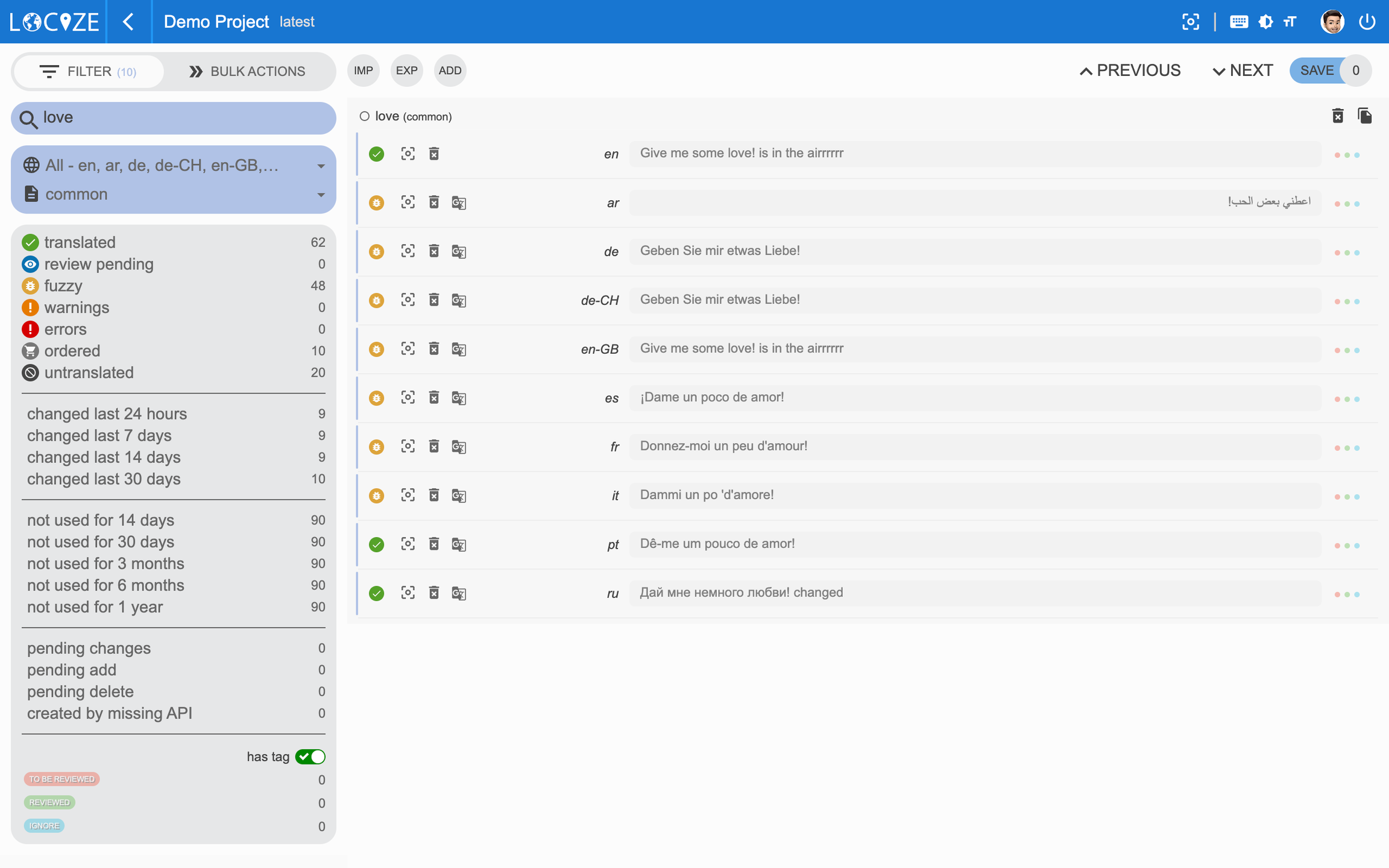Click the EXP export button
This screenshot has height=868, width=1389.
point(406,71)
